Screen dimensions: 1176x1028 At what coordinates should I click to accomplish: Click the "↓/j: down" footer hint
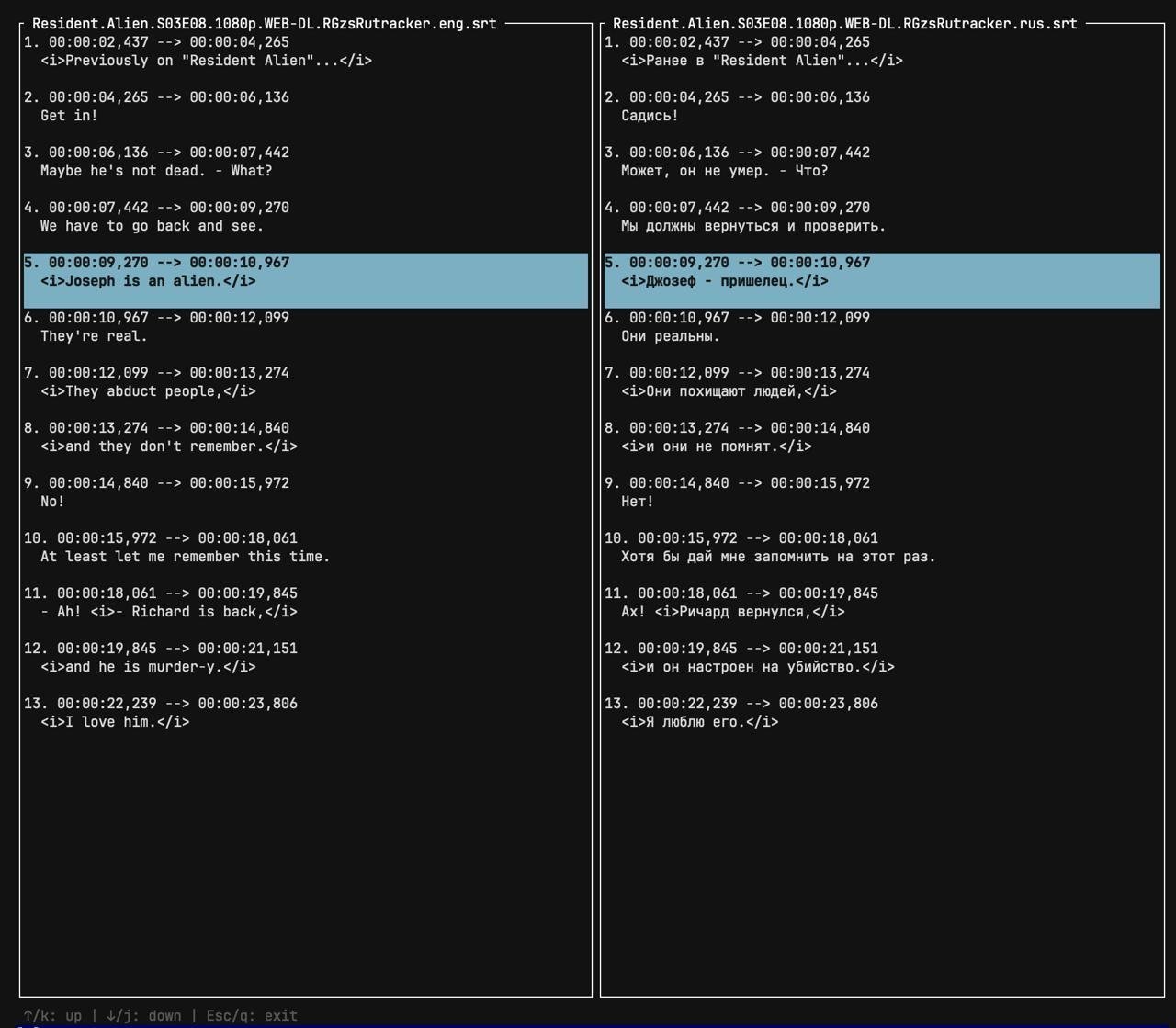[x=143, y=1015]
